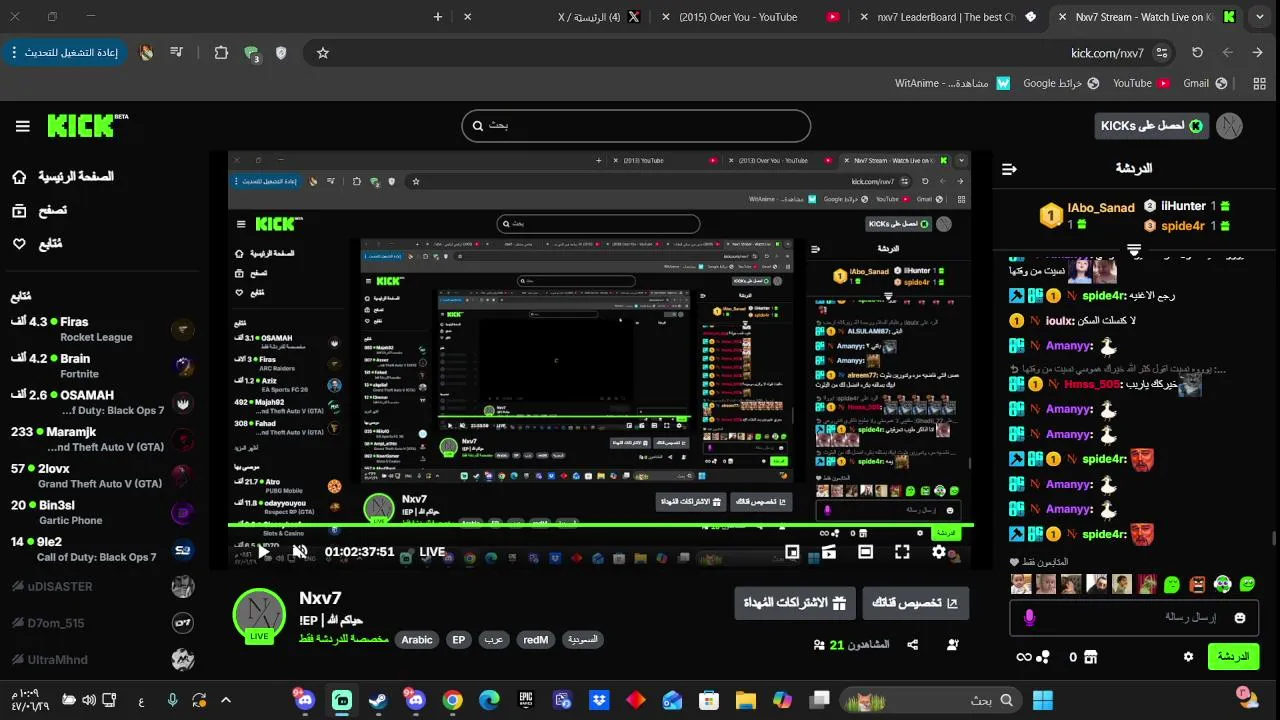Screen dimensions: 1280x720
Task: Share the stream via share icon
Action: [912, 645]
